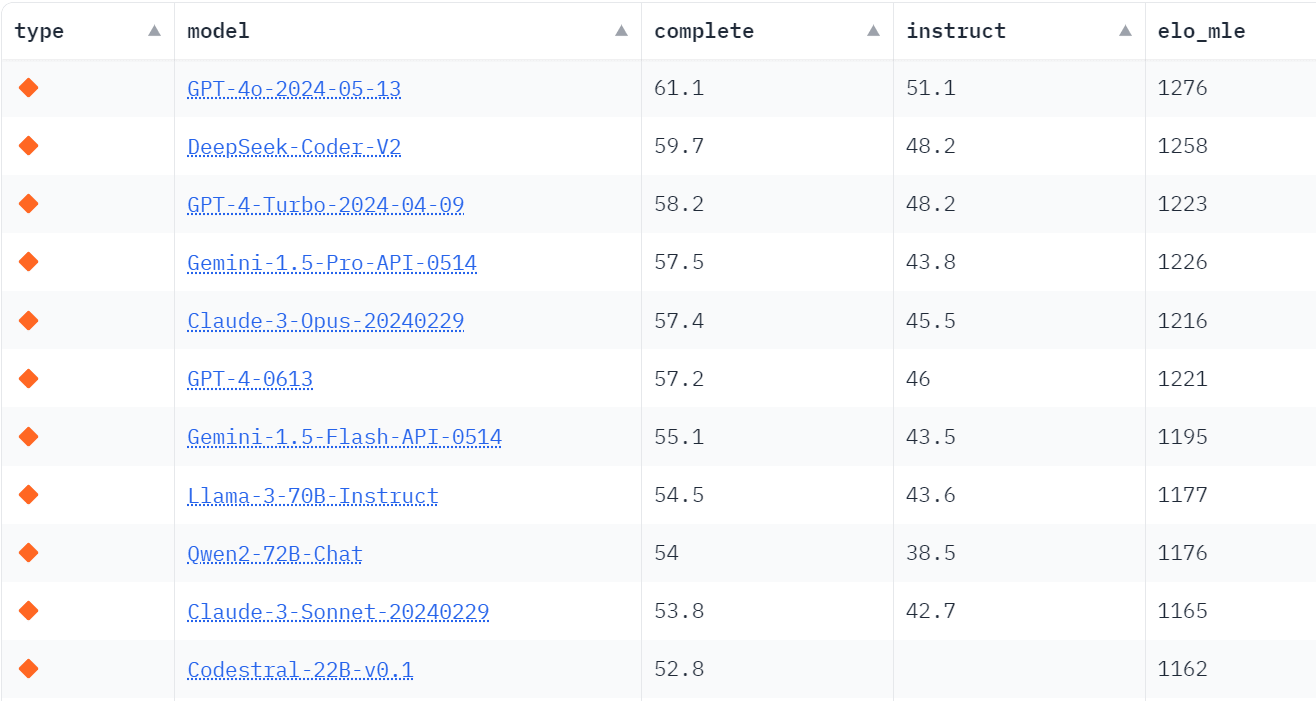
Task: Open the GPT-4o-2024-05-13 model link
Action: (294, 89)
